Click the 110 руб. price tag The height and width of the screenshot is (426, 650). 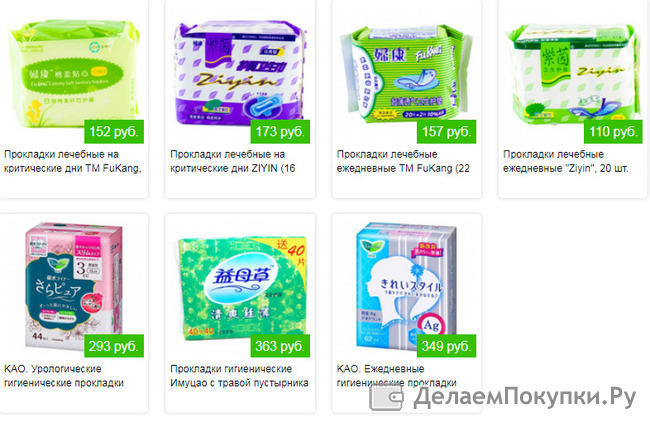(x=613, y=132)
